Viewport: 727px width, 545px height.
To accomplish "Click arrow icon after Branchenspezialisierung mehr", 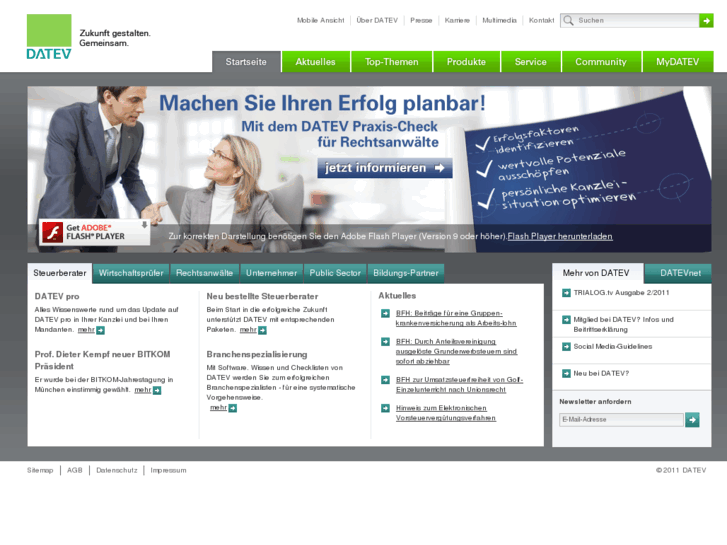I will (x=233, y=408).
